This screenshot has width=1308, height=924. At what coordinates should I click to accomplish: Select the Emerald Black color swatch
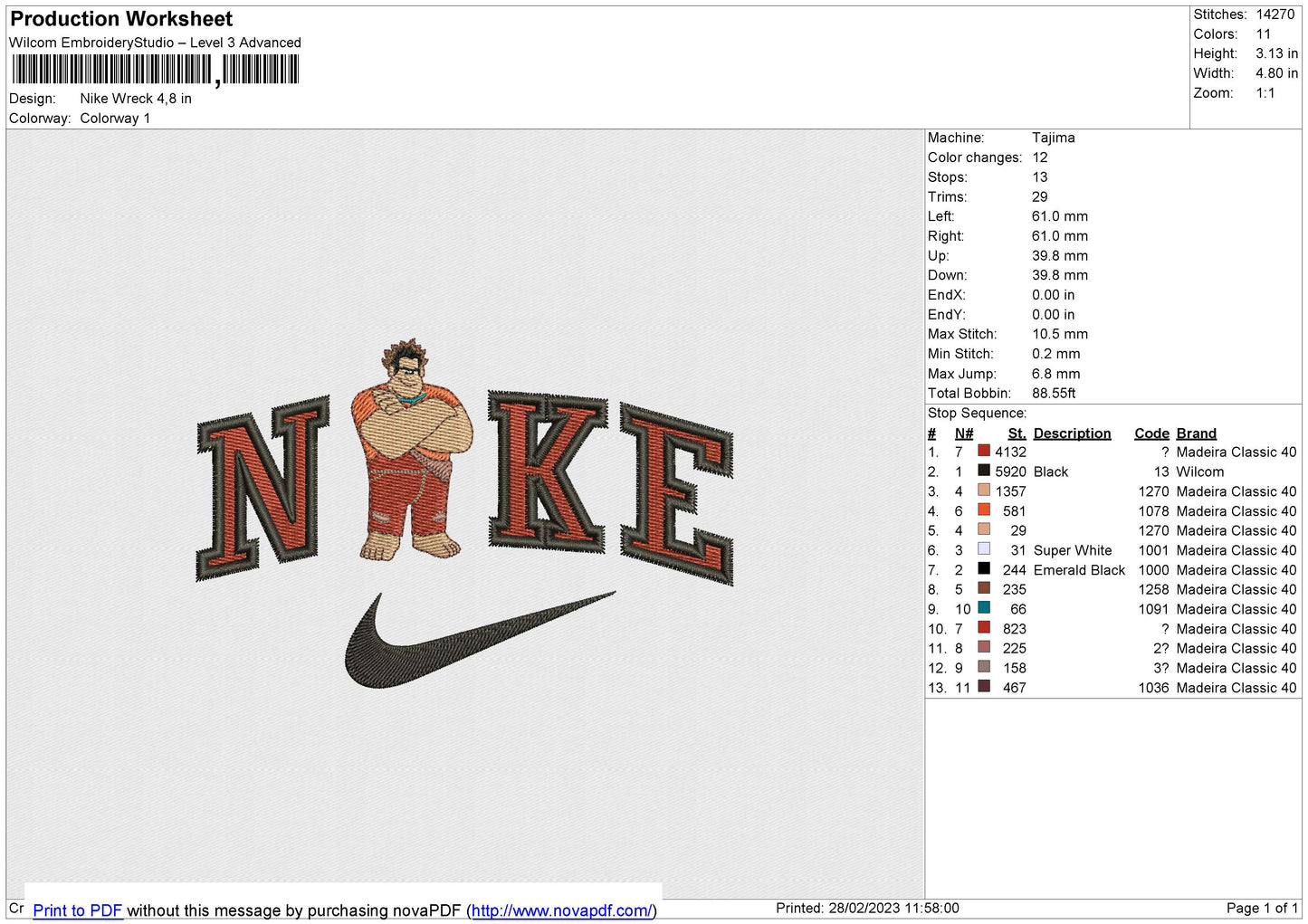coord(984,568)
